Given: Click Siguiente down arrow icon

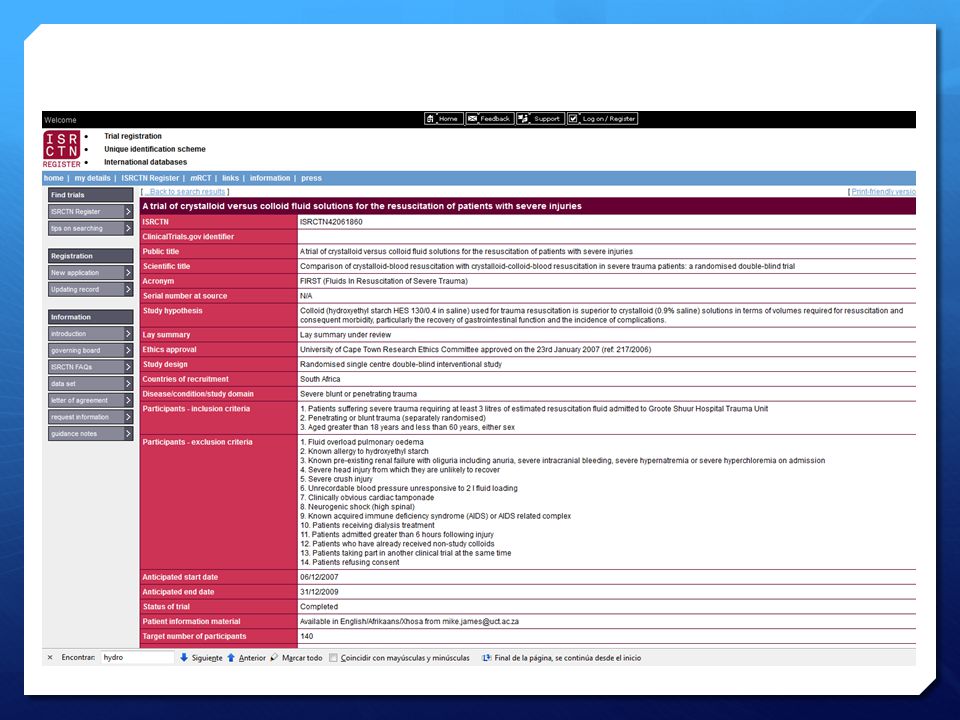Looking at the screenshot, I should (184, 658).
